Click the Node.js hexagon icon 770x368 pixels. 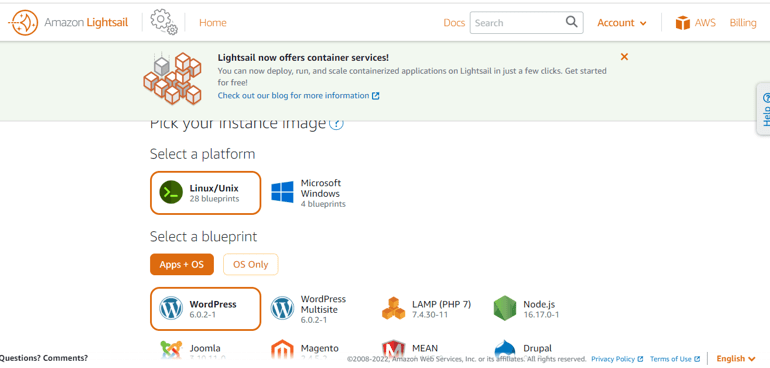[x=505, y=309]
